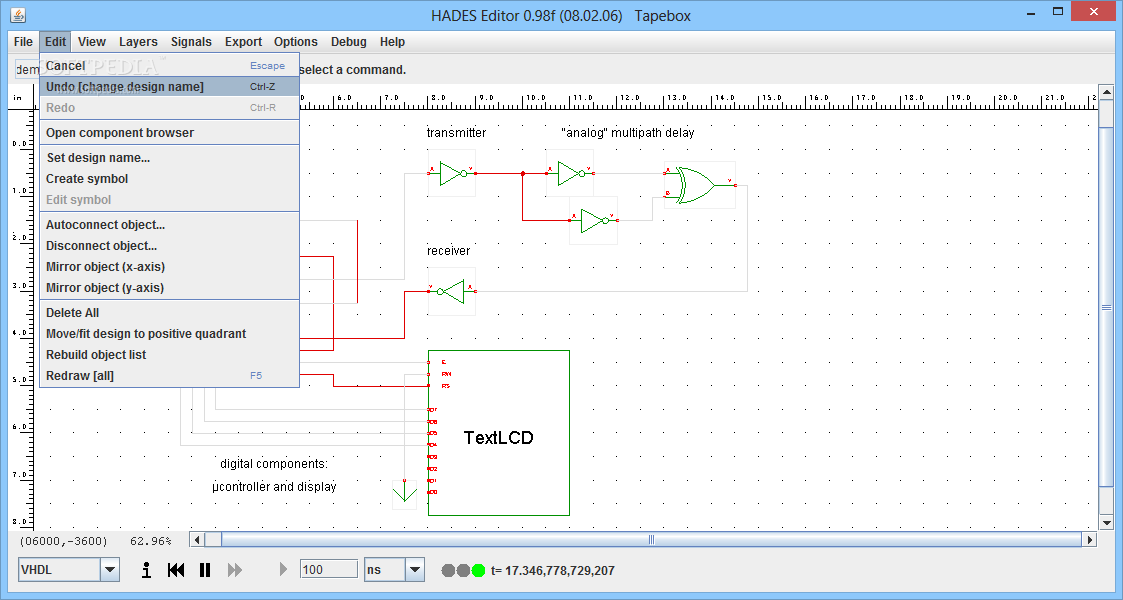Click the 'transmitter' label
Screen dimensions: 1123x600
tap(456, 132)
